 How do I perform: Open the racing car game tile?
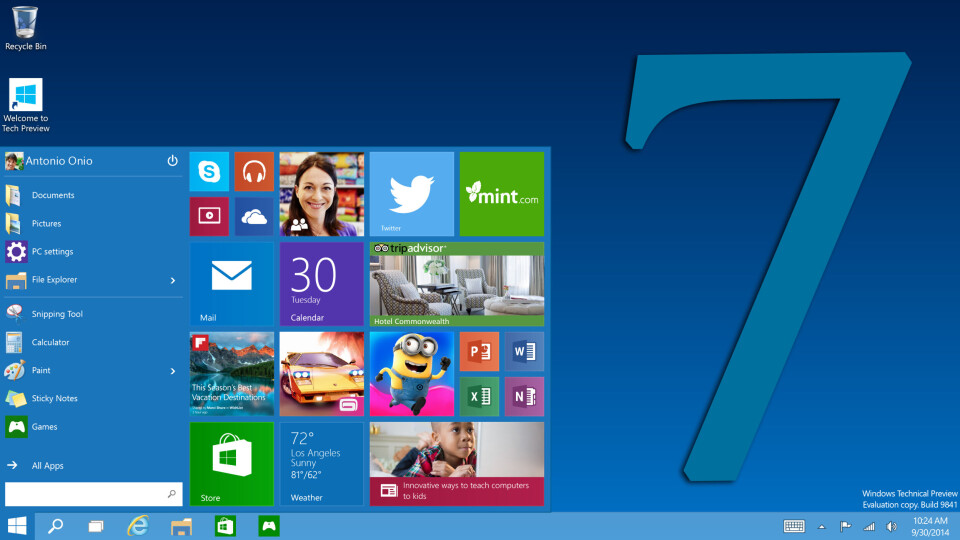pos(321,374)
